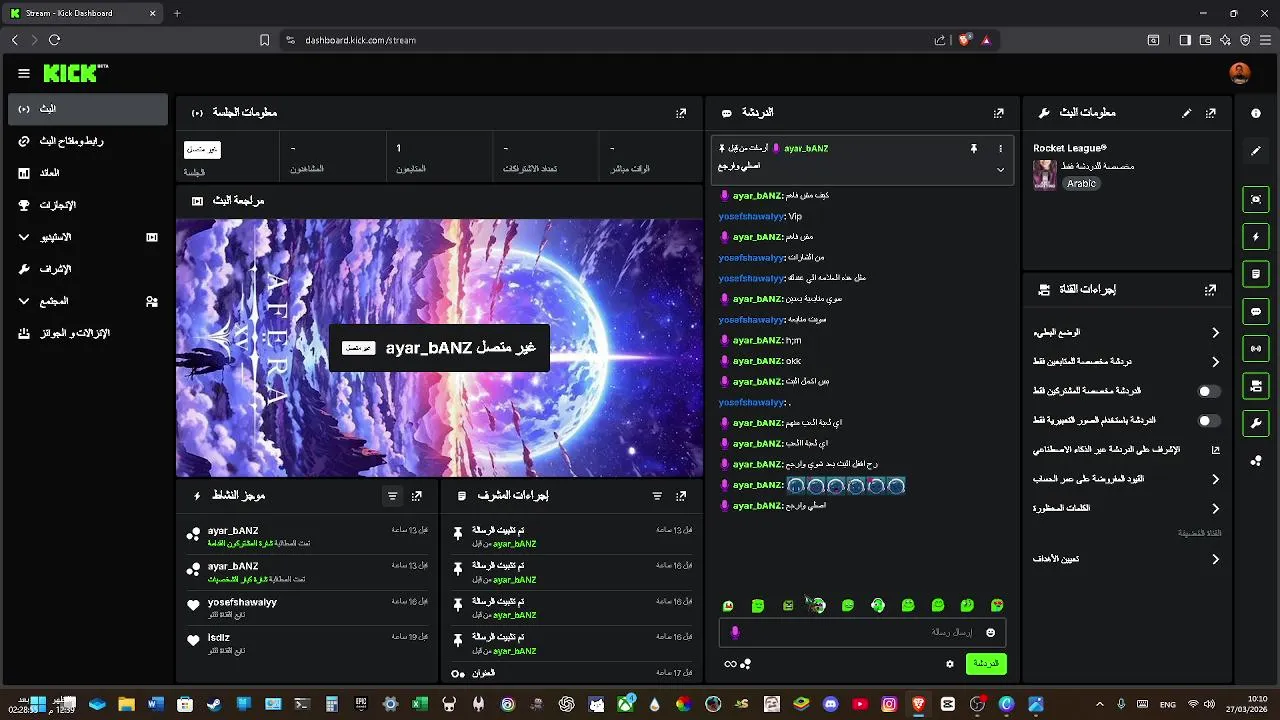1280x720 pixels.
Task: Click the infinity icon below chat input
Action: [x=730, y=664]
